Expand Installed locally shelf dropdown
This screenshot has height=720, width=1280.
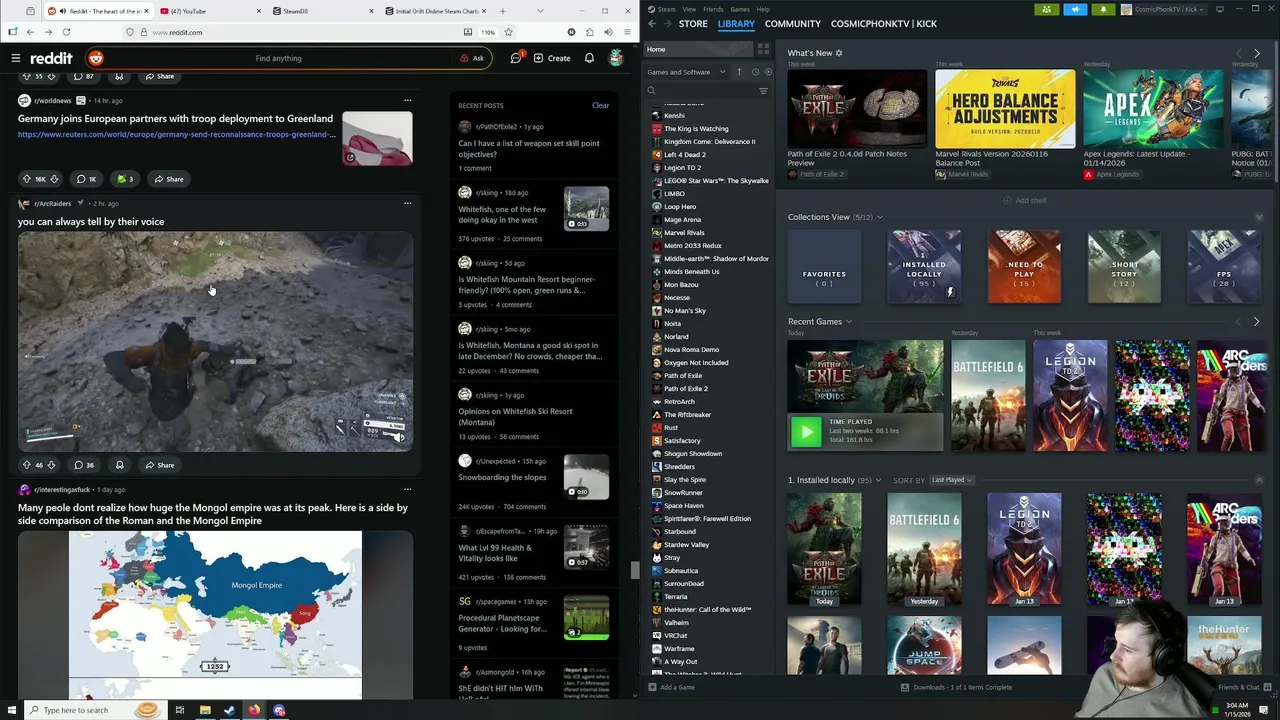880,480
